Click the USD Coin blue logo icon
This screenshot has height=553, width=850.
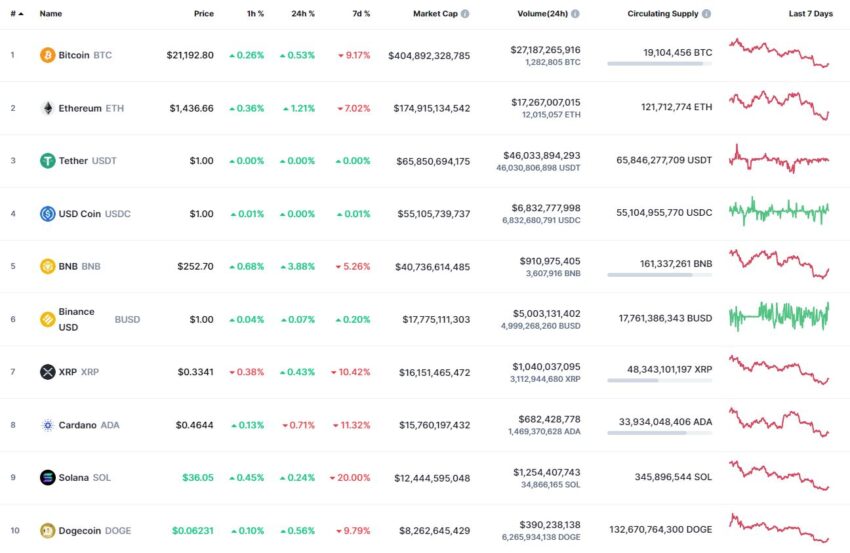pyautogui.click(x=48, y=214)
